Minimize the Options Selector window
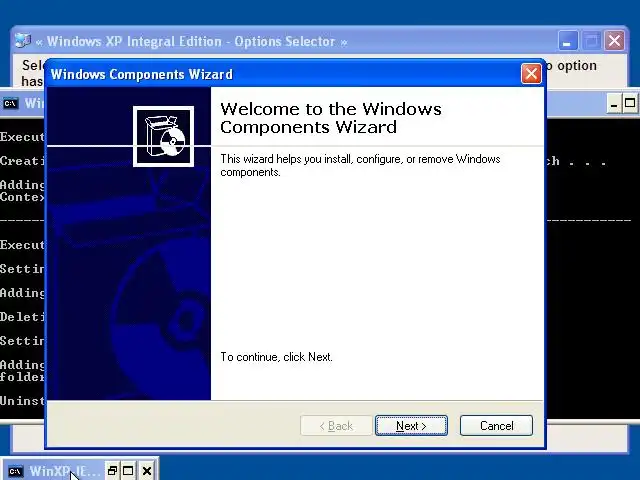 (x=567, y=41)
